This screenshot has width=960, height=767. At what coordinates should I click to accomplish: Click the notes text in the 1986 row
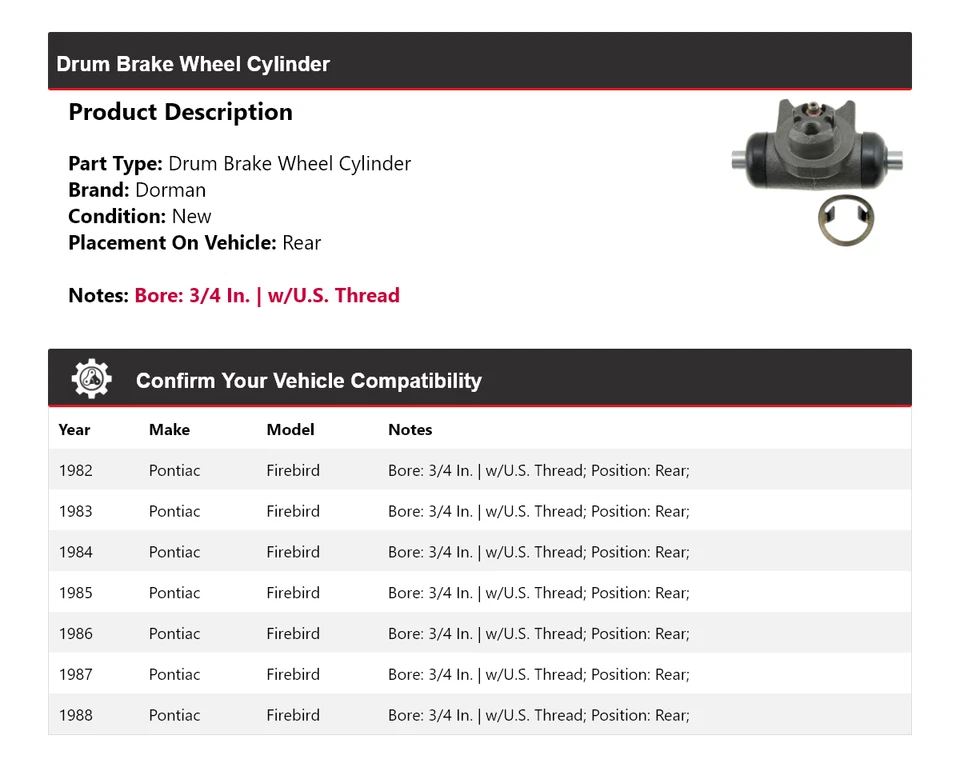pyautogui.click(x=538, y=634)
